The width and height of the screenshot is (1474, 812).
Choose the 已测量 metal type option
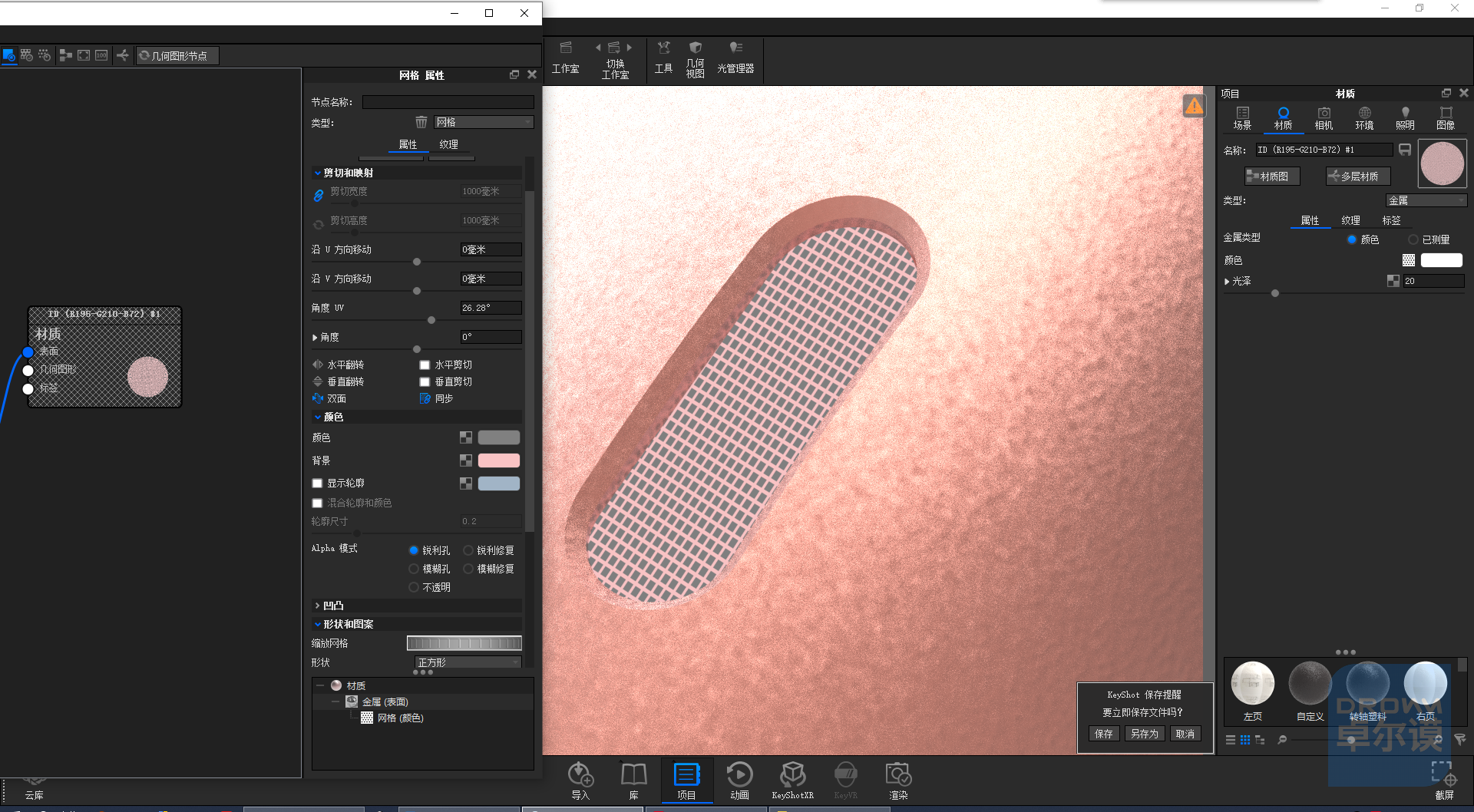tap(1413, 239)
